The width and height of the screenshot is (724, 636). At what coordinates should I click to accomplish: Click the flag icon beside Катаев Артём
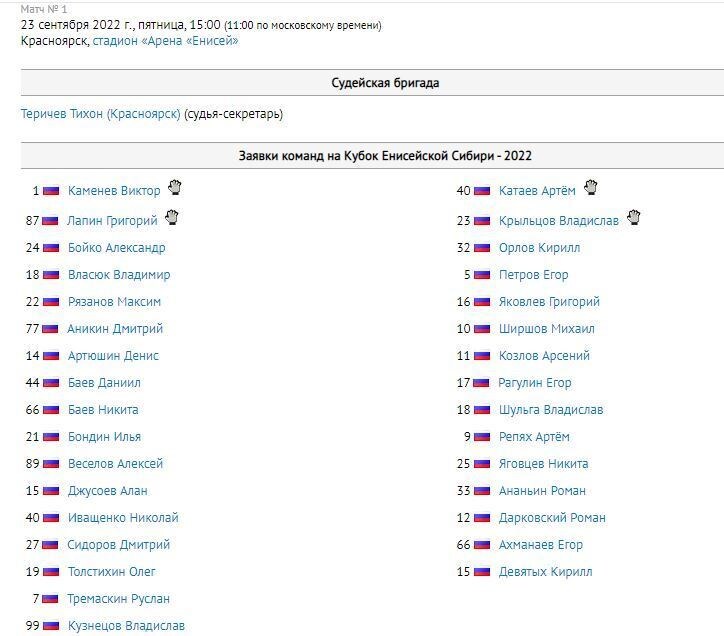click(482, 191)
